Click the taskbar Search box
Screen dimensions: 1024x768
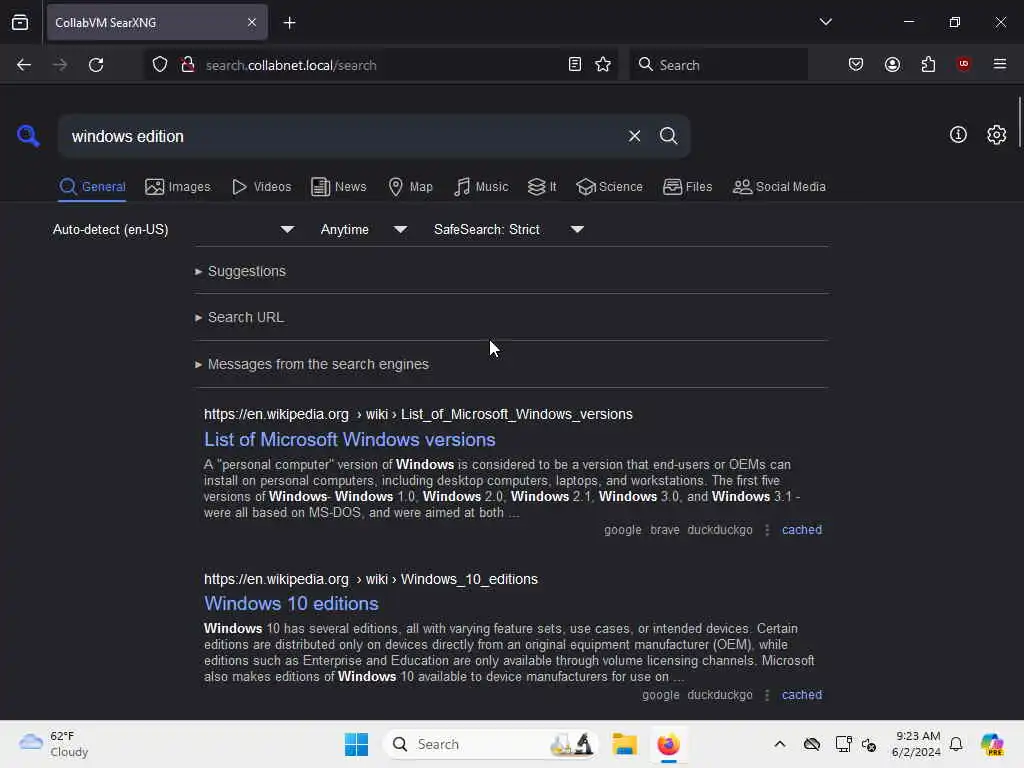(x=491, y=744)
